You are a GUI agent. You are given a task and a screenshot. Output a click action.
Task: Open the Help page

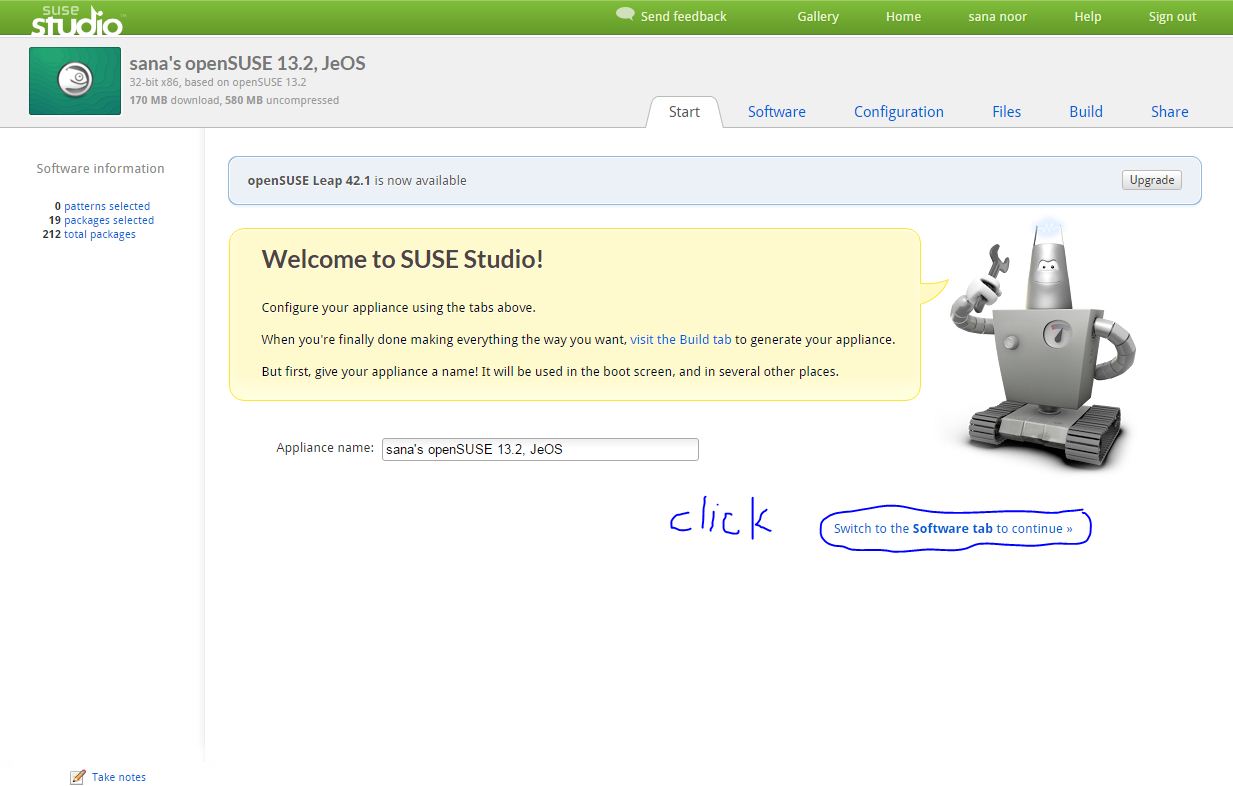[x=1087, y=16]
